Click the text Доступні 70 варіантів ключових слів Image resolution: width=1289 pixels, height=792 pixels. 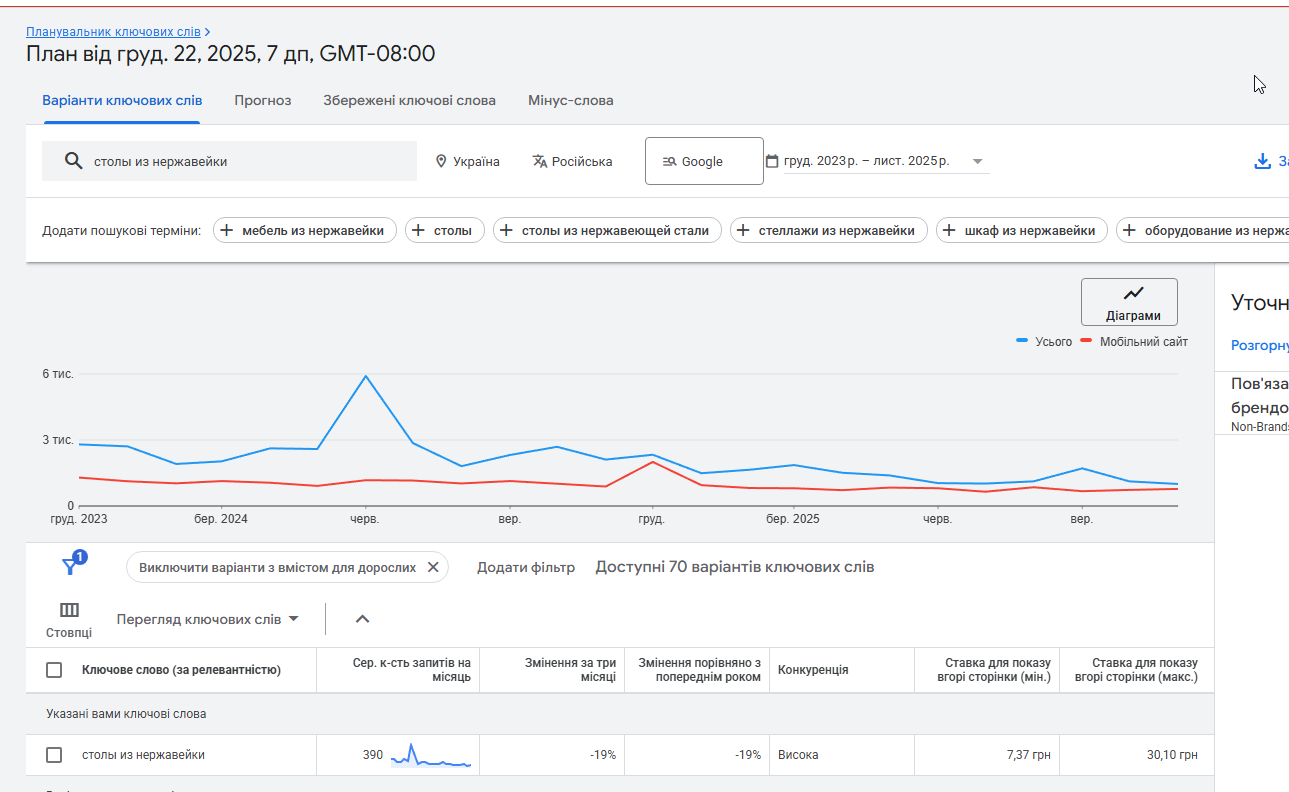735,567
